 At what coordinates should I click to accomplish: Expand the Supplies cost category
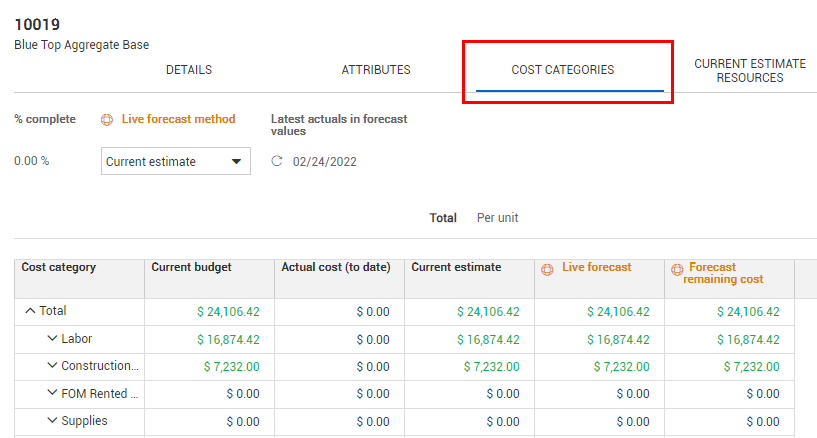(52, 421)
